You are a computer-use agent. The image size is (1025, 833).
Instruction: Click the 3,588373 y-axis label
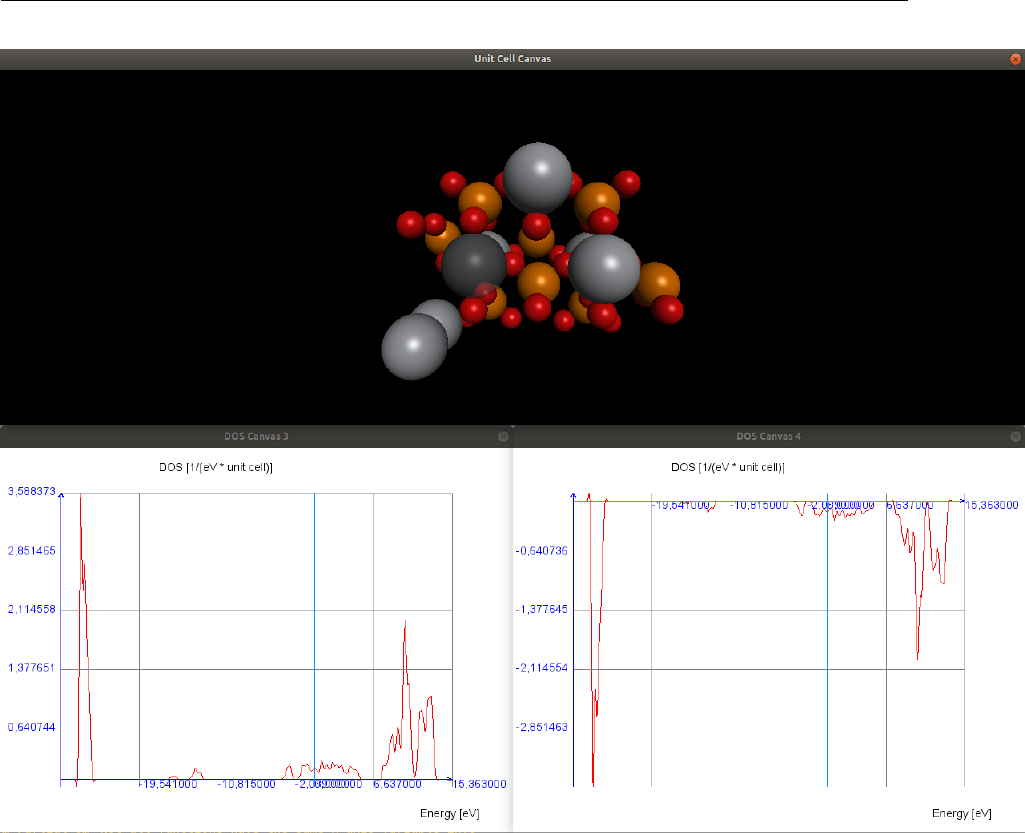pyautogui.click(x=31, y=491)
